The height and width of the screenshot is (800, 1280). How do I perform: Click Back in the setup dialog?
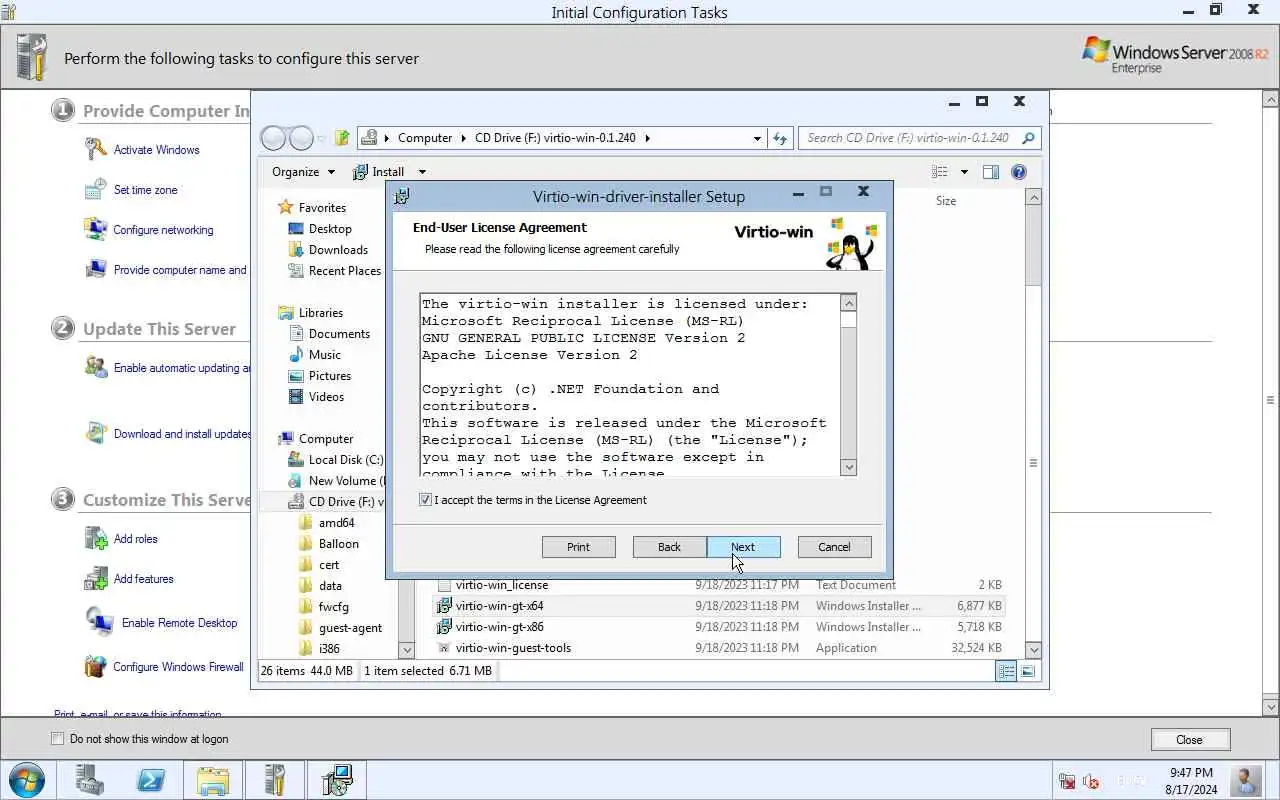(669, 547)
